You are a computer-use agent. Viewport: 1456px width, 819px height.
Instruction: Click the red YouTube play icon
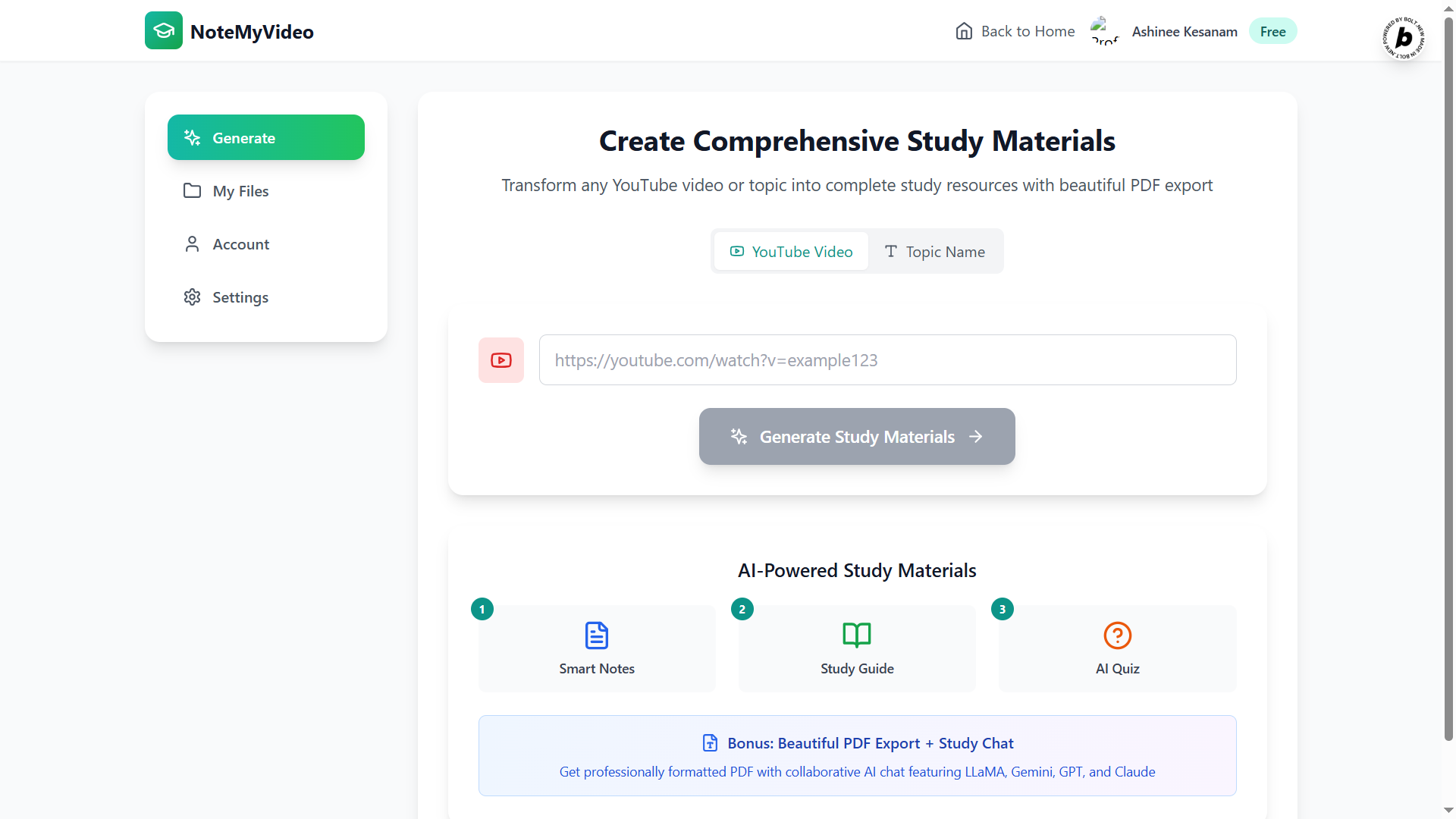(x=500, y=360)
